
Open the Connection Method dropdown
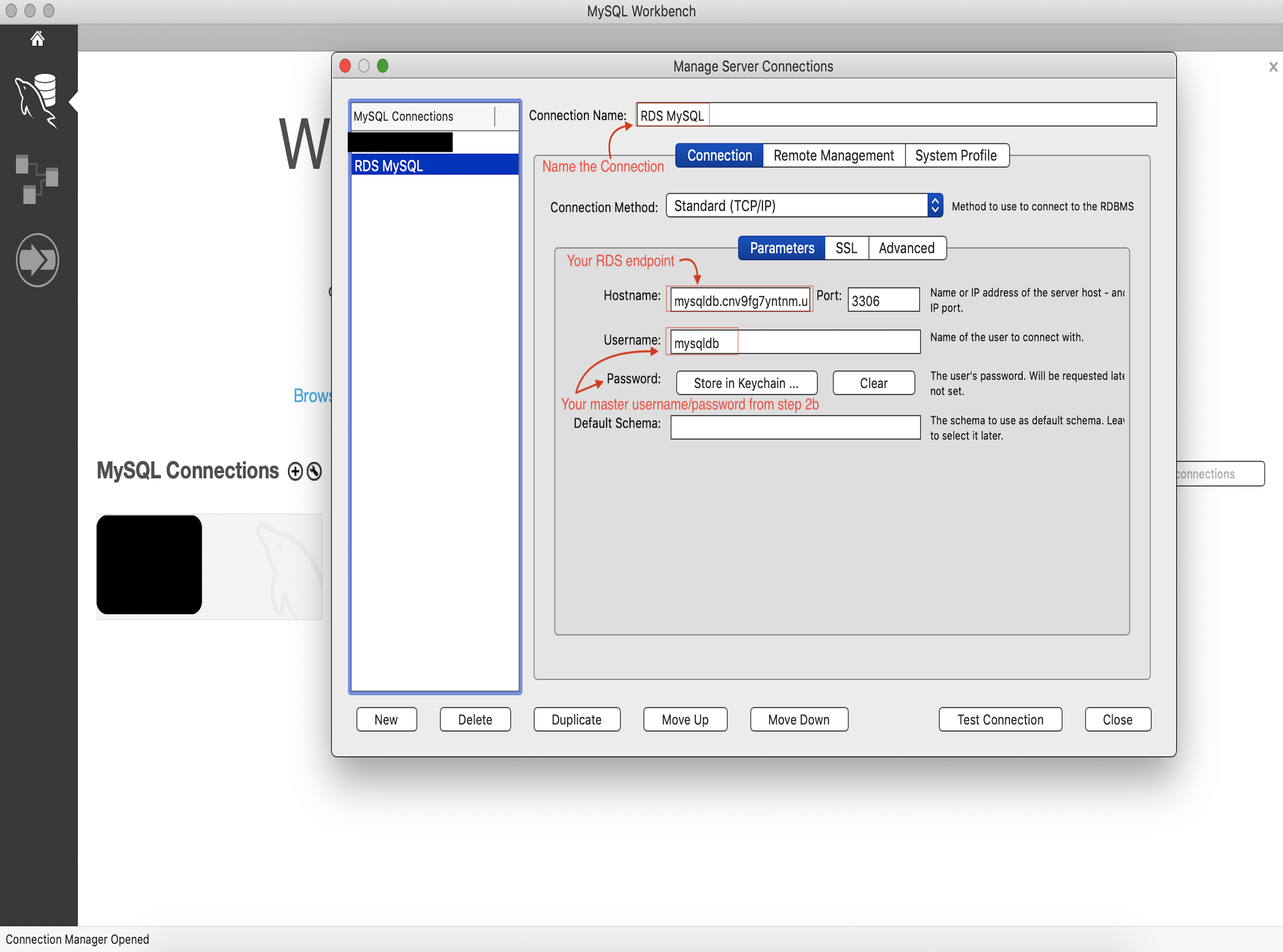coord(804,206)
